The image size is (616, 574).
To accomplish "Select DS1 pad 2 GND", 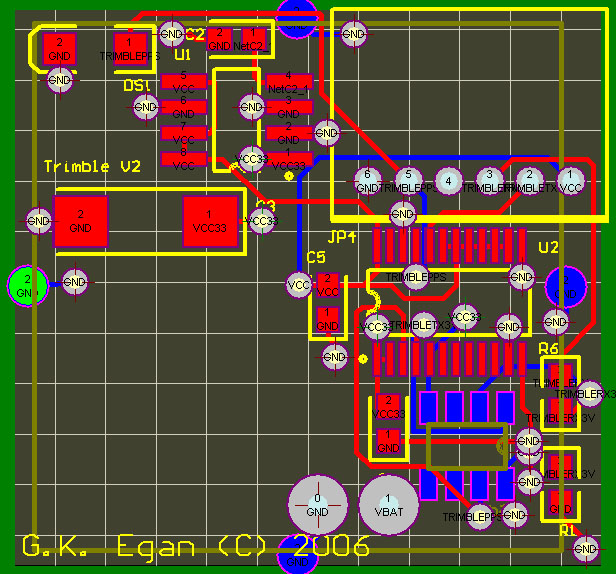I will click(59, 49).
